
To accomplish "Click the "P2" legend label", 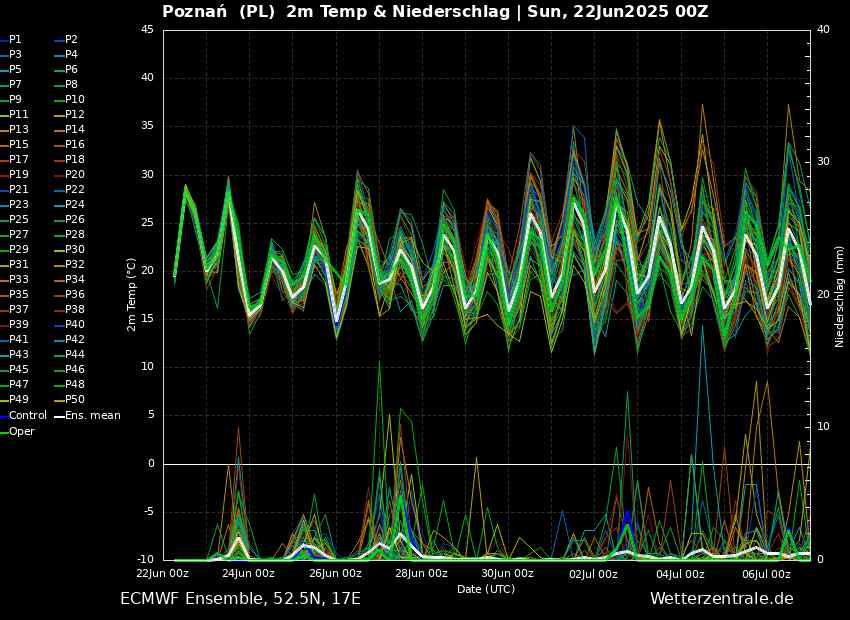I will [x=71, y=40].
